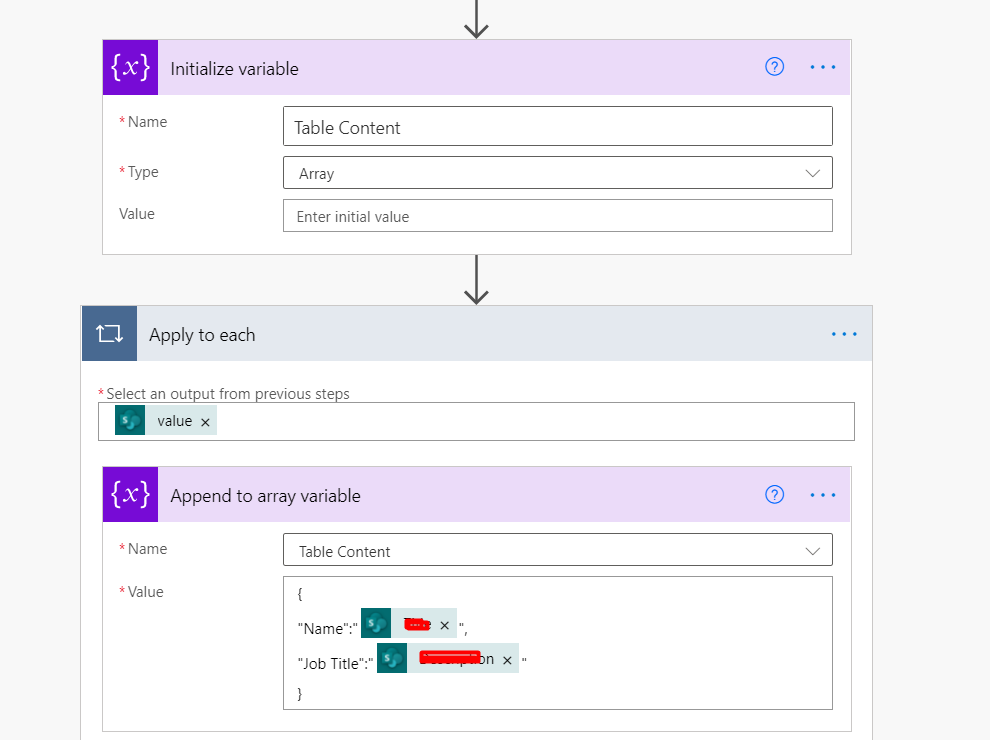Open the Initialize variable ellipsis menu
Image resolution: width=990 pixels, height=740 pixels.
[822, 67]
